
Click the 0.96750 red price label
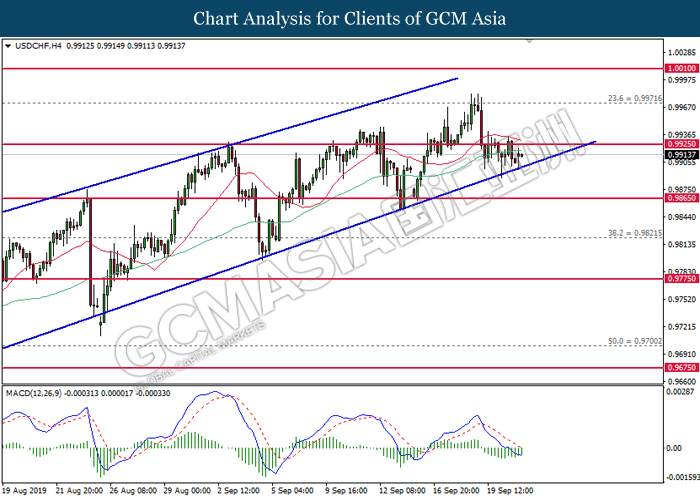[682, 367]
